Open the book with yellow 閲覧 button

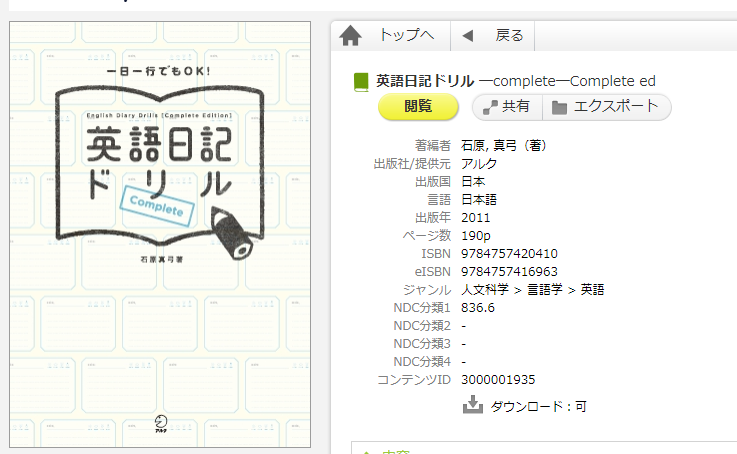tap(418, 107)
